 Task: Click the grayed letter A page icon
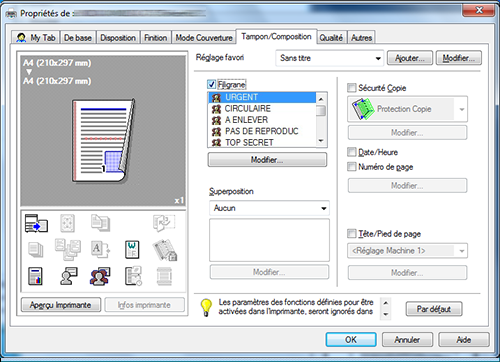click(x=100, y=249)
